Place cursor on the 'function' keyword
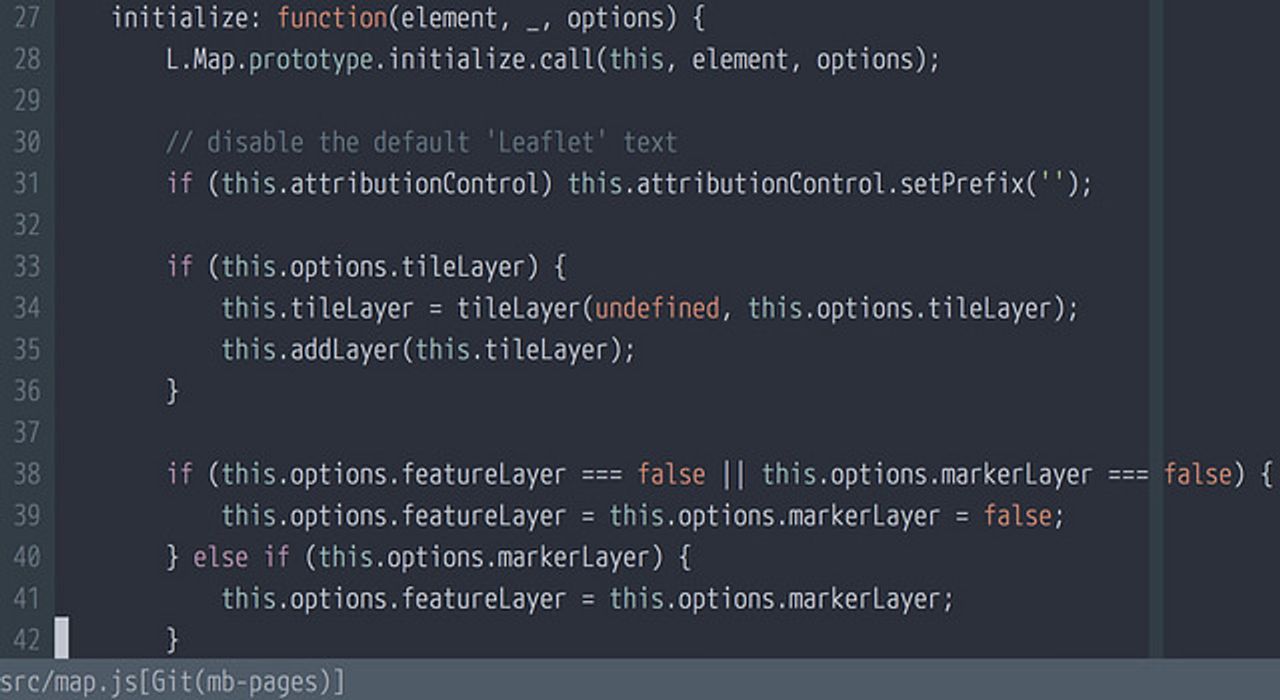This screenshot has height=700, width=1280. tap(330, 18)
